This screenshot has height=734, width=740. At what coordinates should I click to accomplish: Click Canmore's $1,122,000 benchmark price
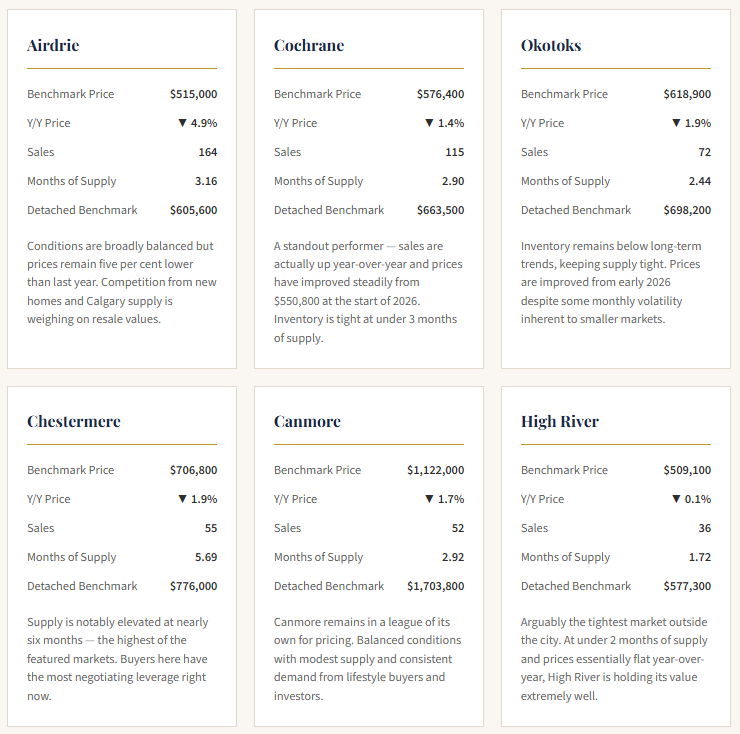click(436, 470)
